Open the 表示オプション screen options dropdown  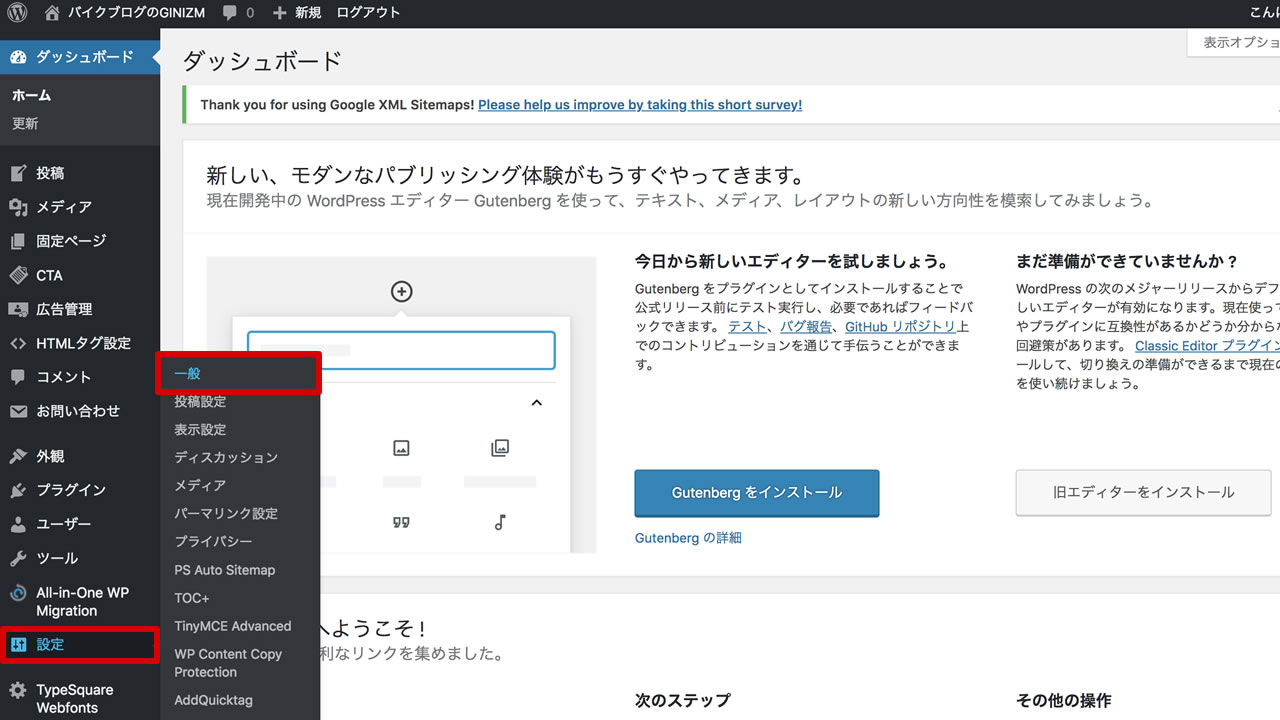click(x=1234, y=42)
